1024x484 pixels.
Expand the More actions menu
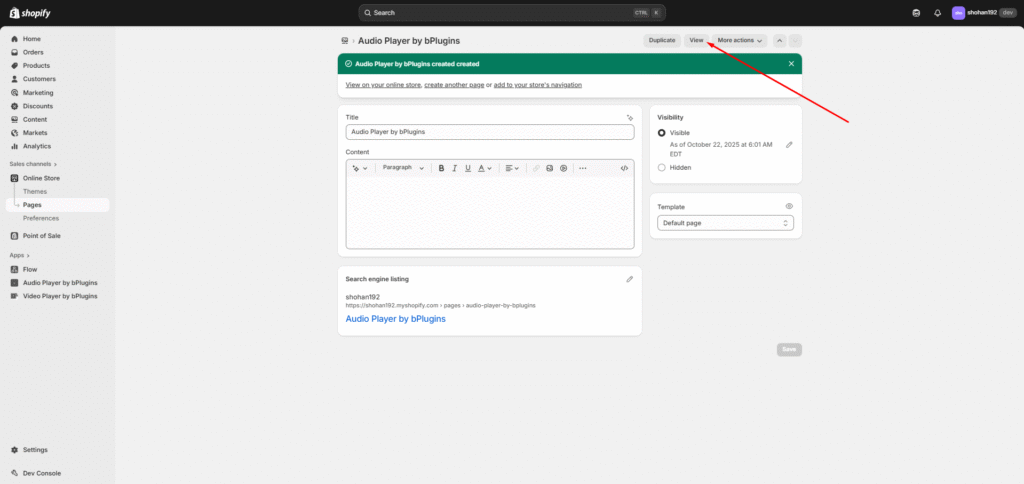[740, 40]
